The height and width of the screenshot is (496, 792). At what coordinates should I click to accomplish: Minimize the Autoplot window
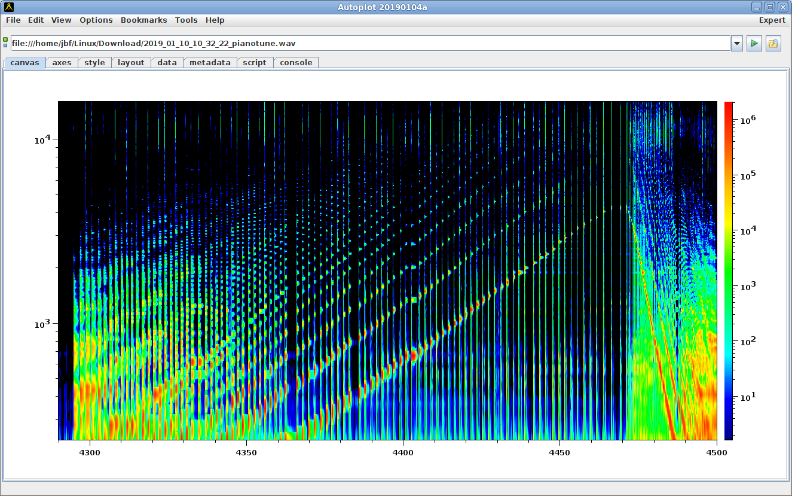tap(756, 7)
